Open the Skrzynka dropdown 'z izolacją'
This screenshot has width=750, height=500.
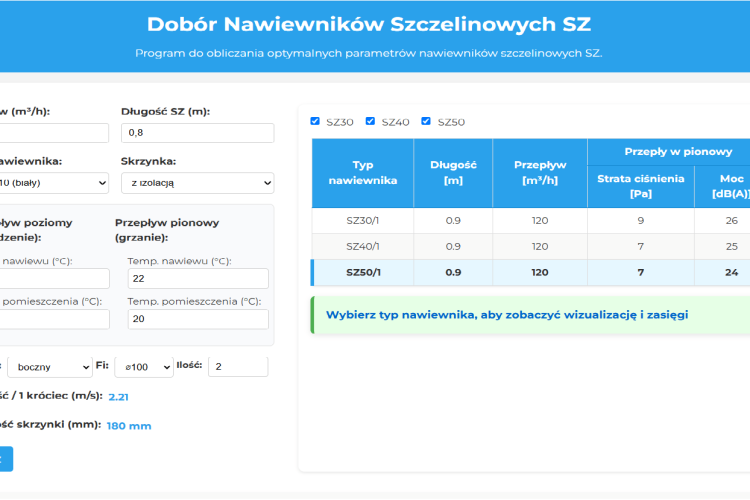coord(198,183)
